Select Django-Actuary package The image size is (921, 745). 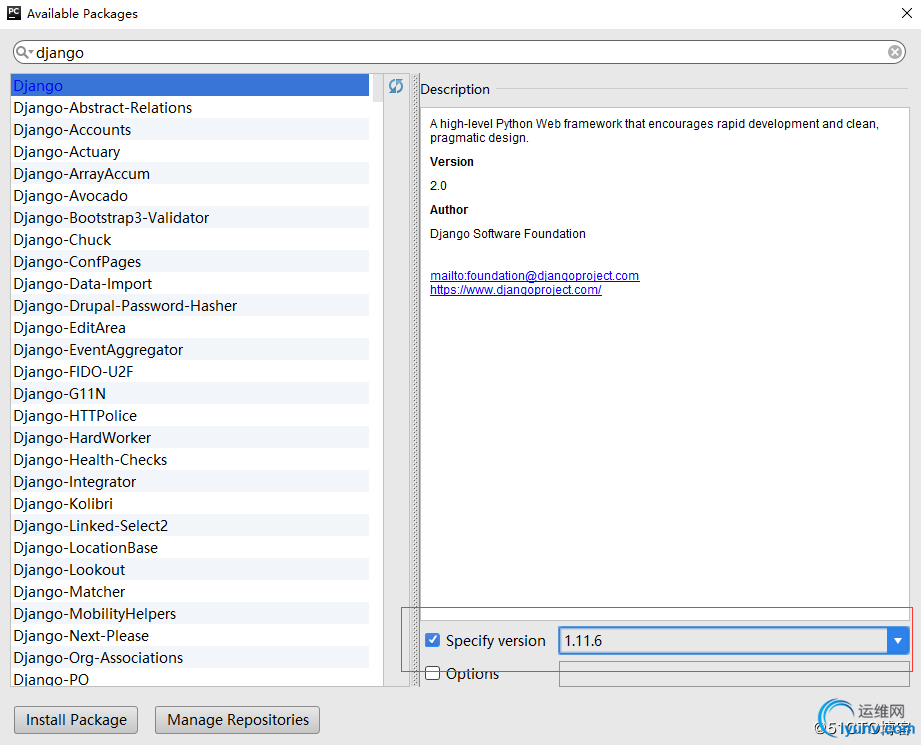pos(190,152)
